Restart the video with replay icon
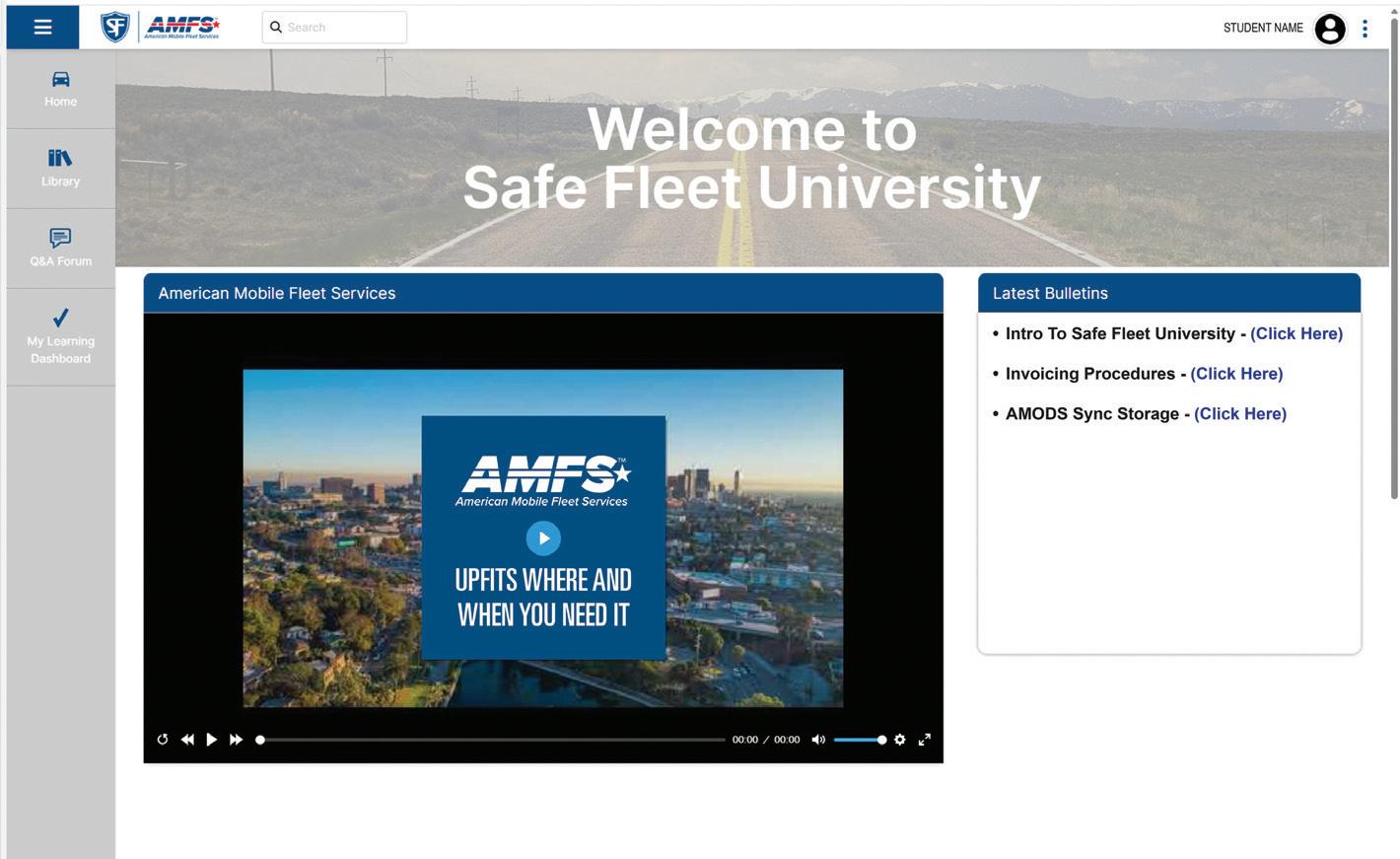This screenshot has width=1400, height=859. click(x=163, y=740)
